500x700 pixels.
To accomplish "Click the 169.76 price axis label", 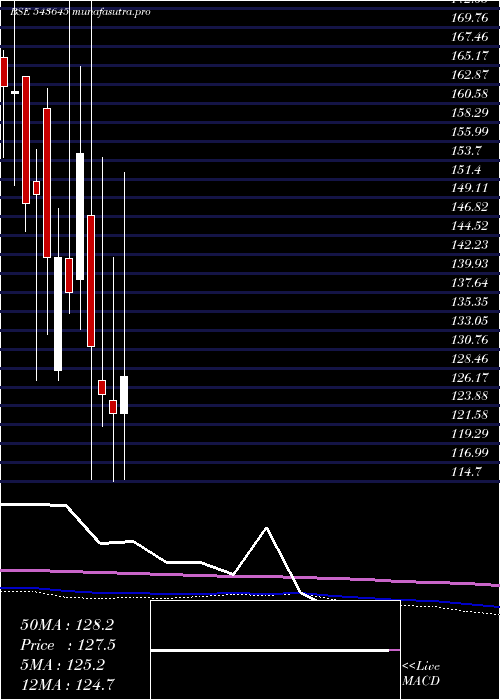I will pos(470,18).
